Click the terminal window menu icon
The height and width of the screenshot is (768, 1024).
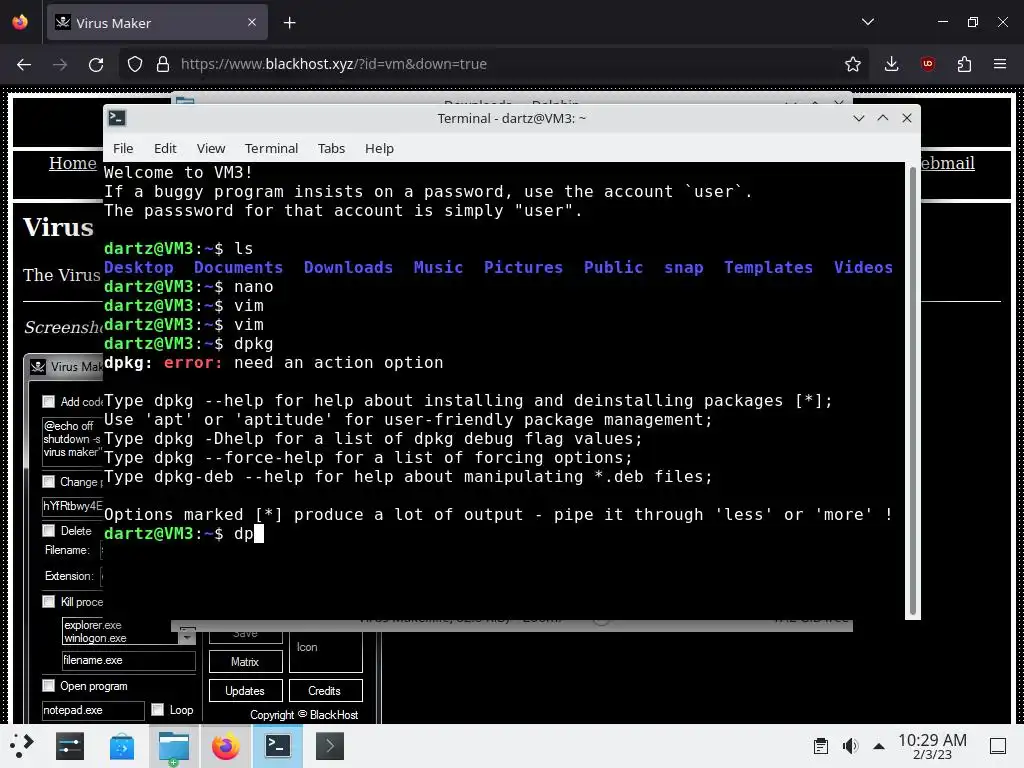(x=117, y=118)
